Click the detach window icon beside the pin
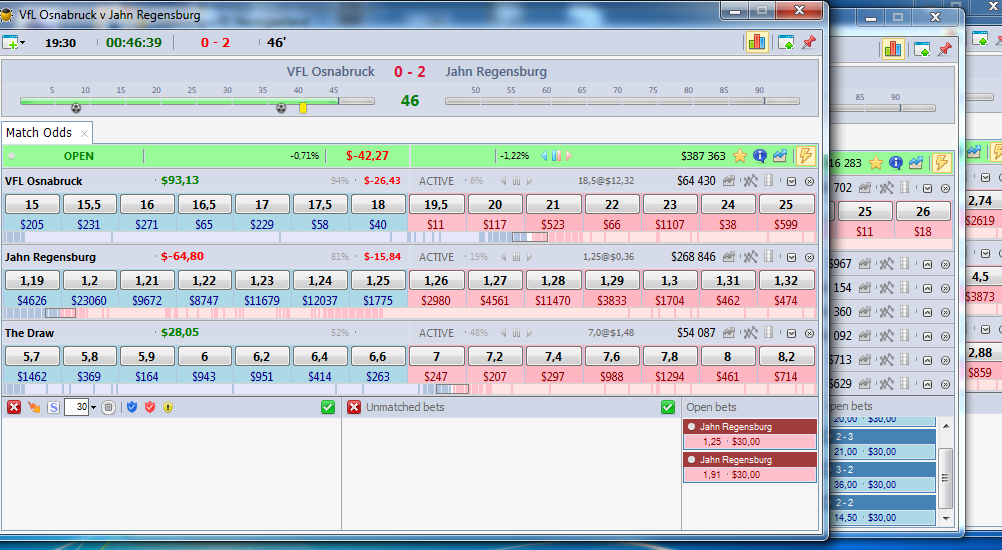This screenshot has height=550, width=1002. click(786, 43)
